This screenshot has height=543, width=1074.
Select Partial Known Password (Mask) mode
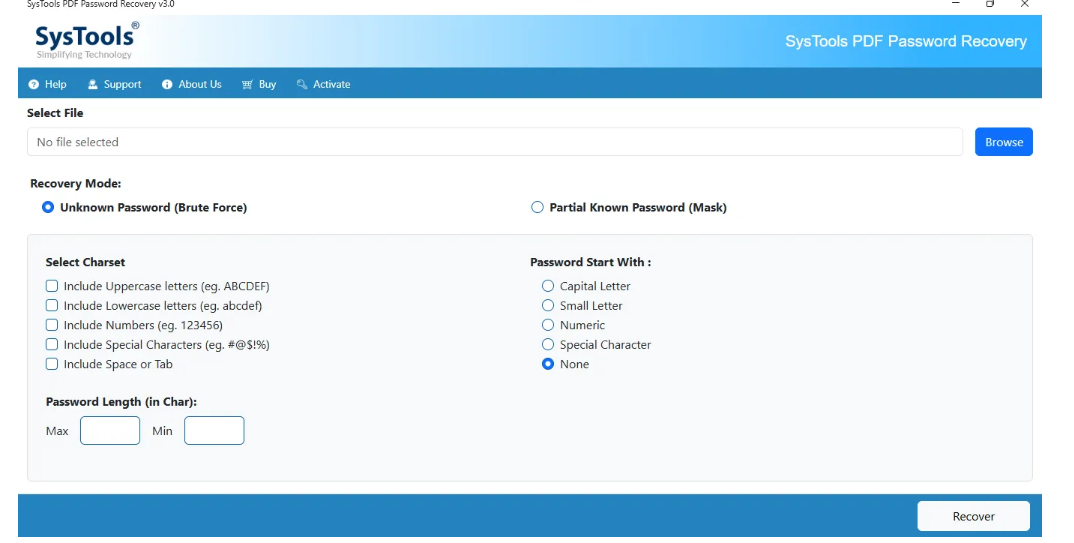[x=538, y=208]
